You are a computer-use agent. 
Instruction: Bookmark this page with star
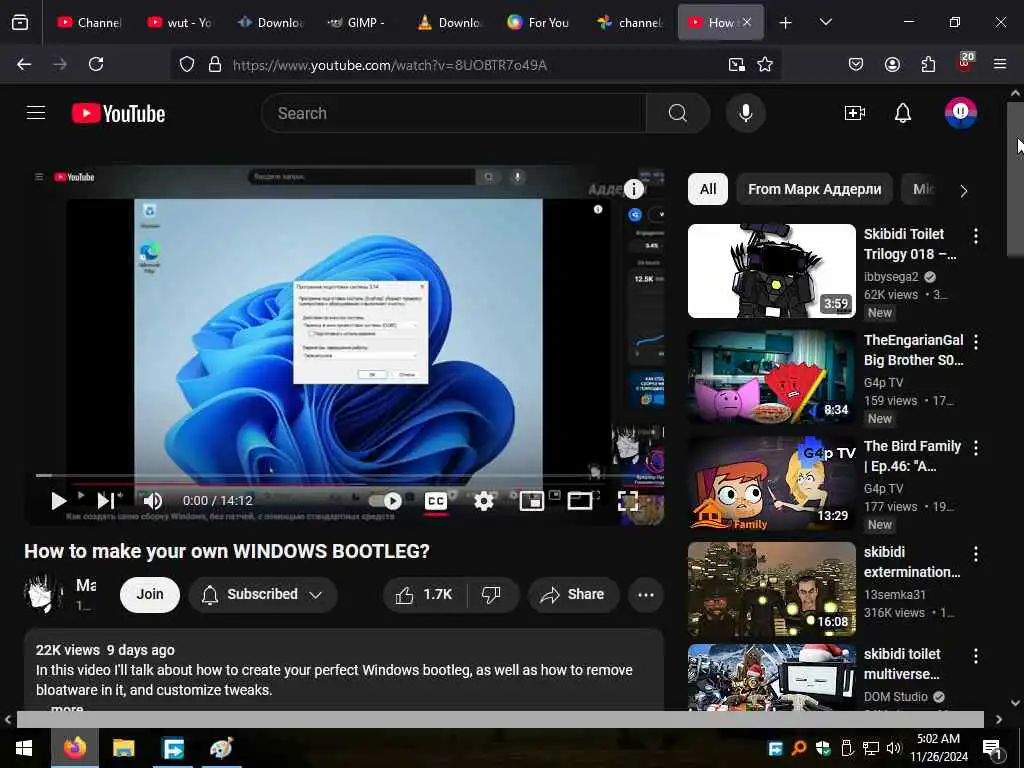pyautogui.click(x=765, y=64)
